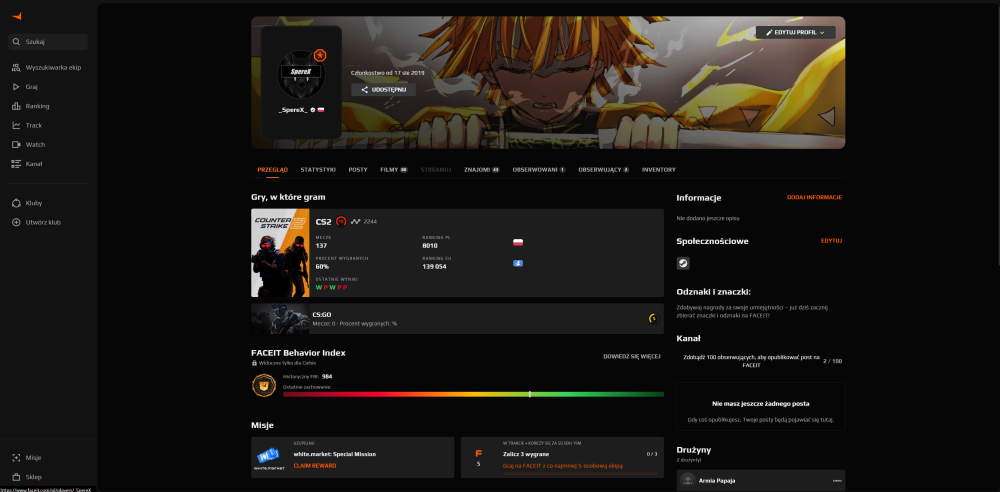Image resolution: width=1000 pixels, height=492 pixels.
Task: Click the Udostępnij share button
Action: [383, 90]
